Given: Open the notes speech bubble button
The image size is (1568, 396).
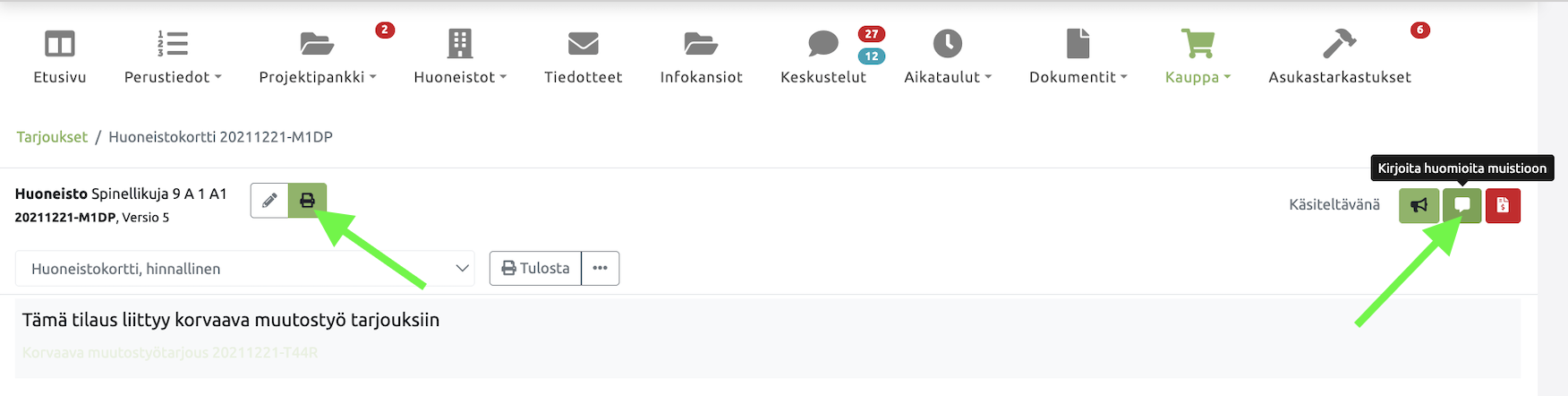Looking at the screenshot, I should click(x=1461, y=205).
